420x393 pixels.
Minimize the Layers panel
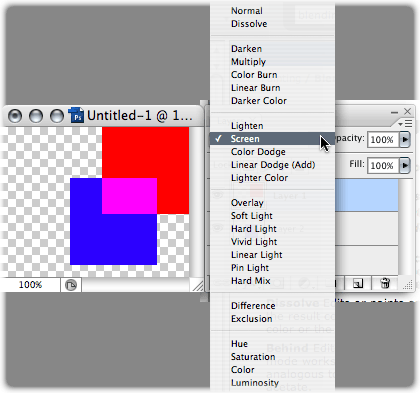pyautogui.click(x=395, y=112)
